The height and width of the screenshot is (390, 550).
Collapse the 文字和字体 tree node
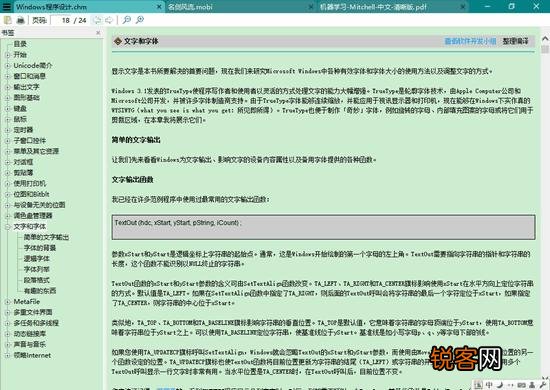7,227
